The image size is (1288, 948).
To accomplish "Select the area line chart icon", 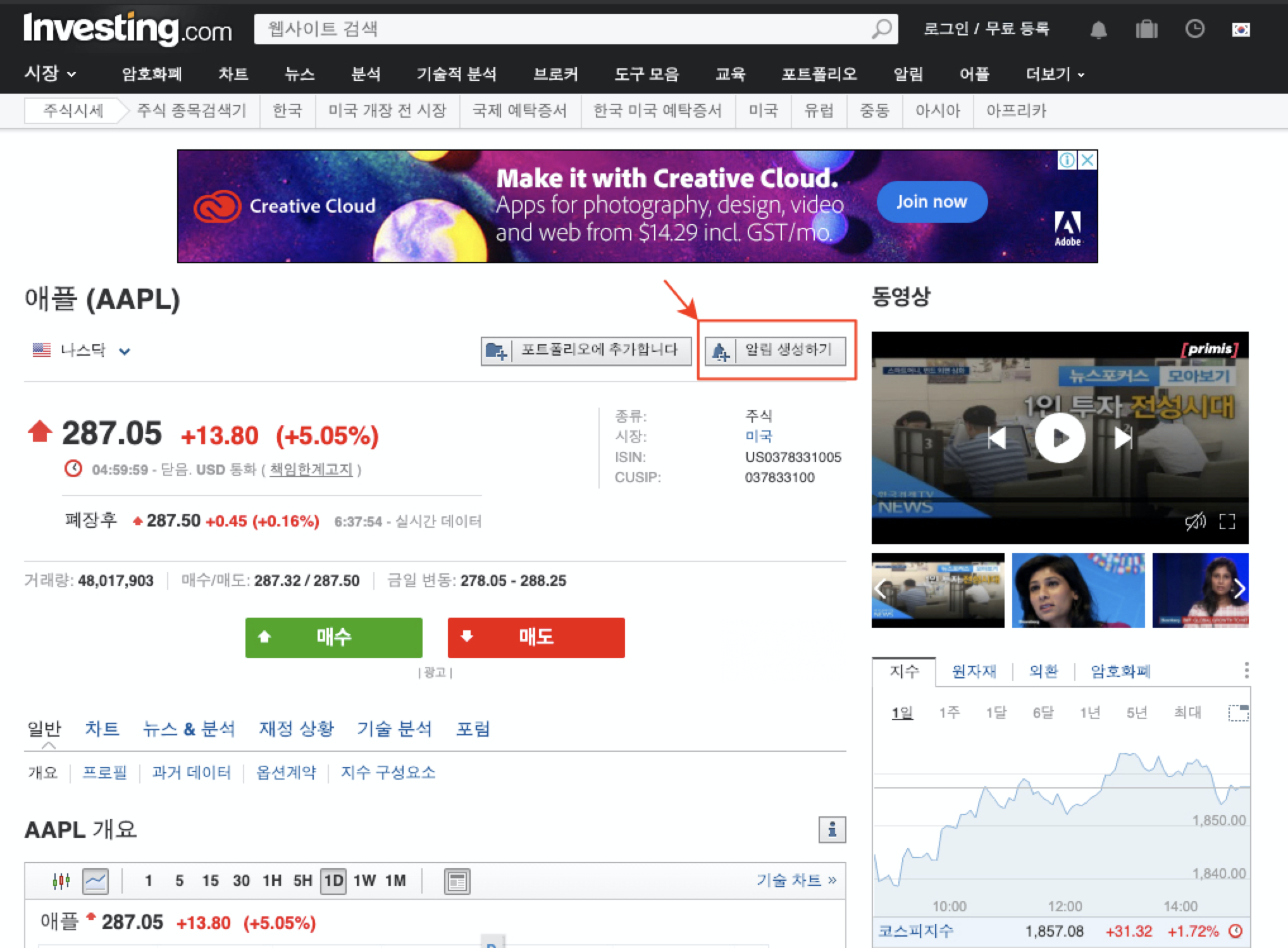I will 96,880.
